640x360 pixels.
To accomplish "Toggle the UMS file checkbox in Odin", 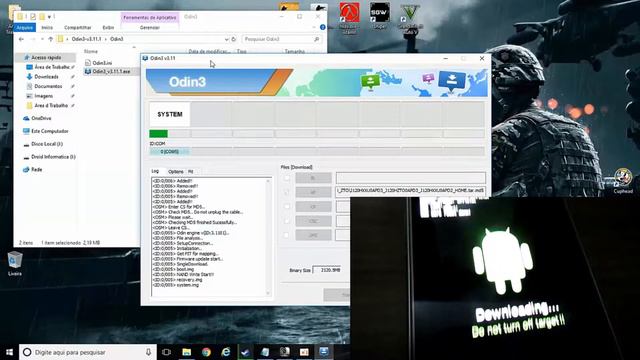I will (x=287, y=235).
